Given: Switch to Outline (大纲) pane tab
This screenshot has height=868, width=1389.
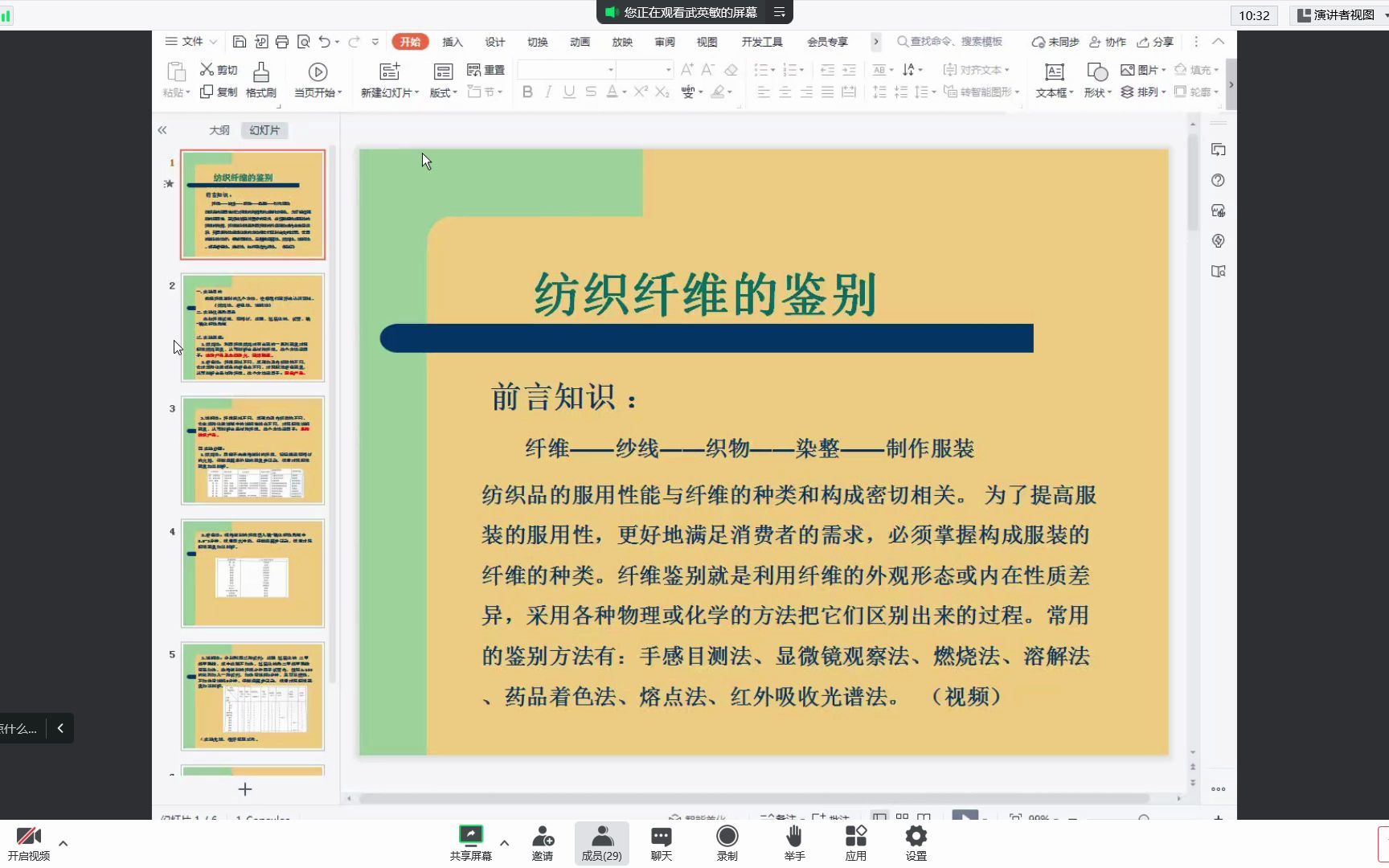Looking at the screenshot, I should coord(219,130).
